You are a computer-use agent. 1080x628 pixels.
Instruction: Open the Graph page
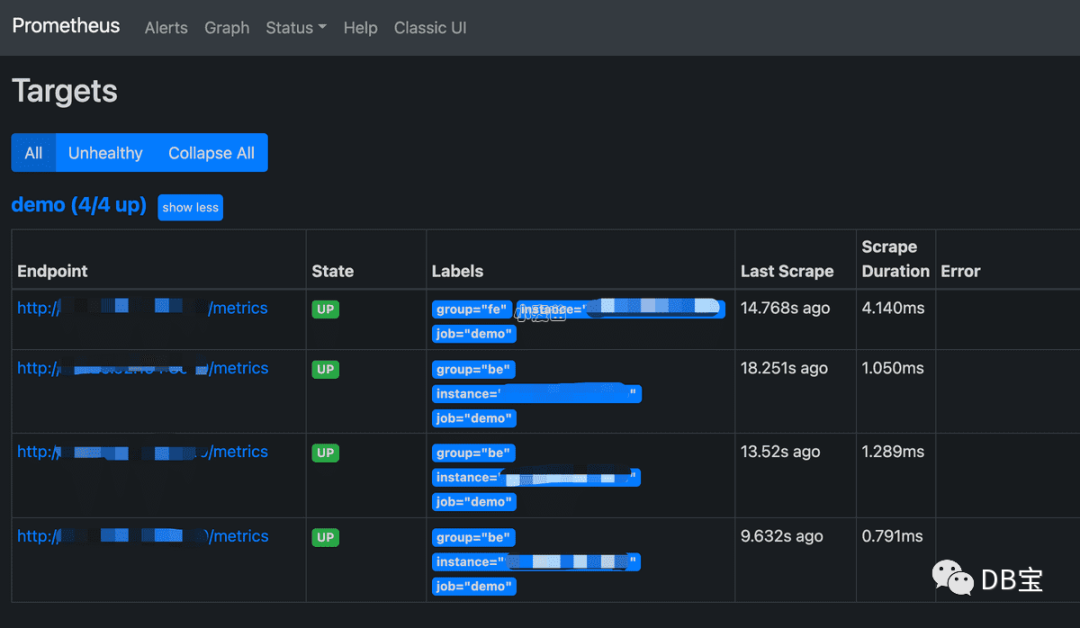tap(227, 28)
